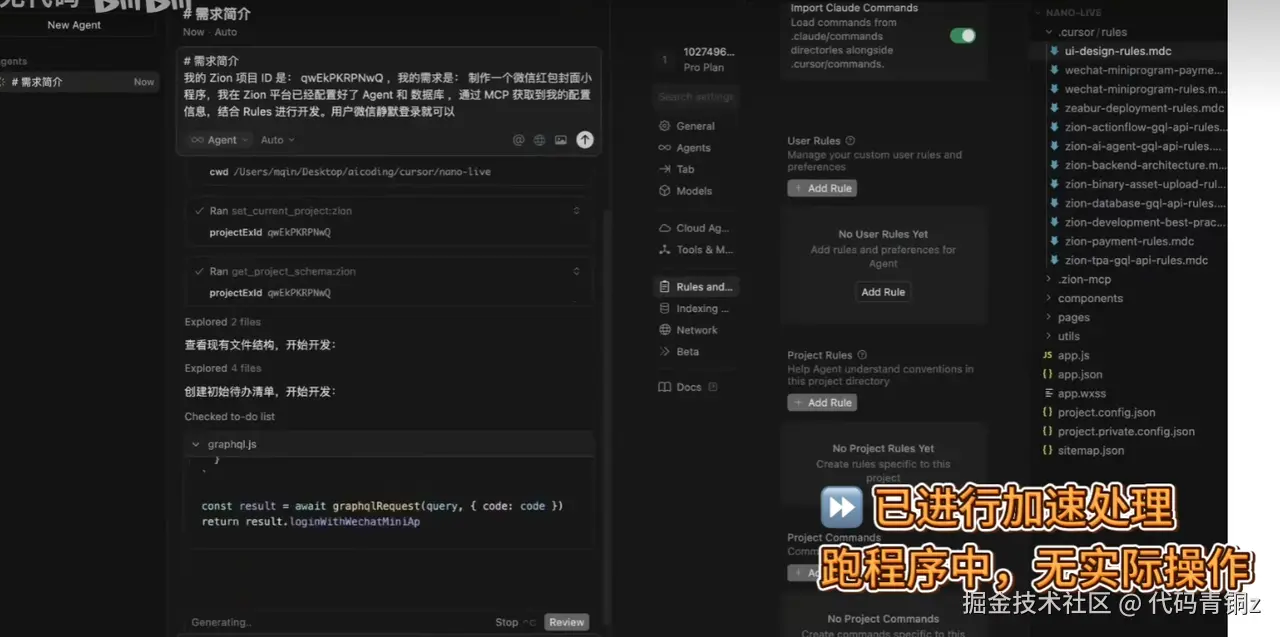This screenshot has width=1280, height=637.
Task: Click Checked to-do list entry
Action: tap(229, 416)
